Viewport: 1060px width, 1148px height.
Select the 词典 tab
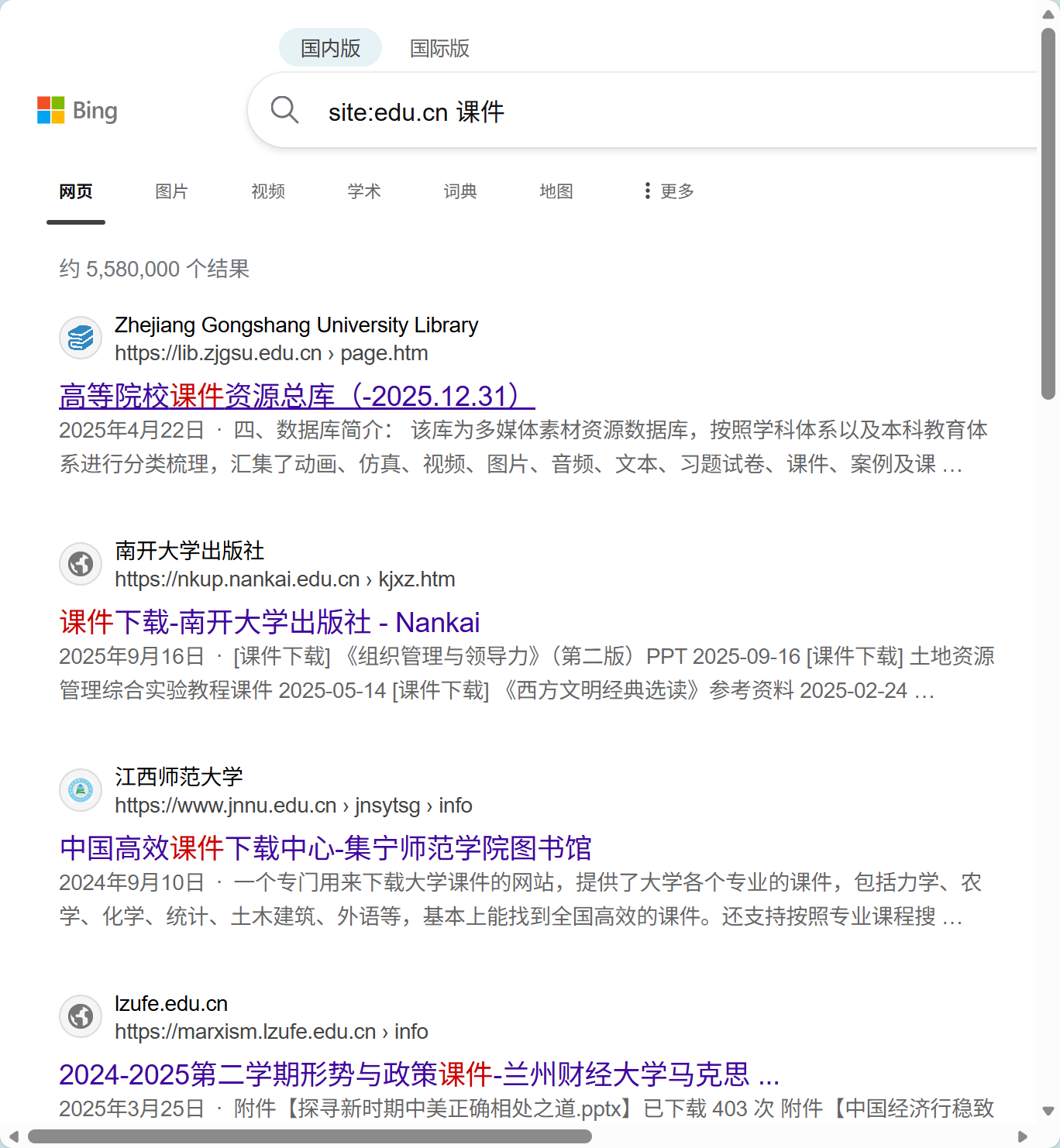pos(460,191)
